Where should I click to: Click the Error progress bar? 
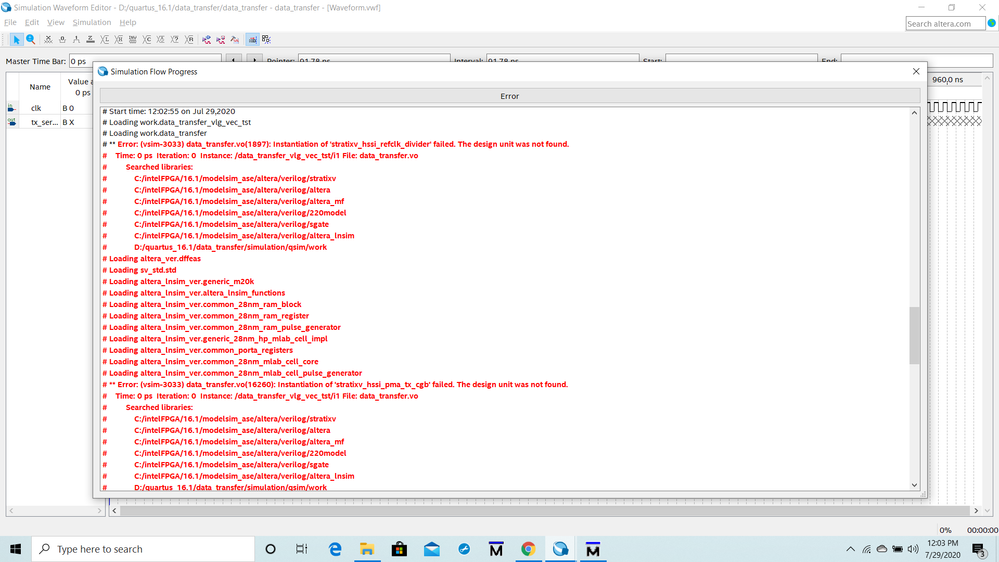tap(510, 96)
